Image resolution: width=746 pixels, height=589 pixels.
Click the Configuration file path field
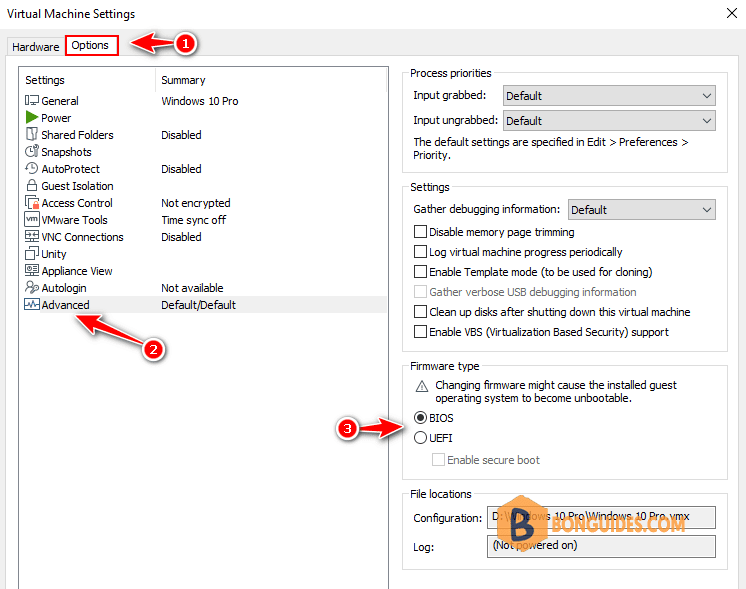[x=601, y=517]
